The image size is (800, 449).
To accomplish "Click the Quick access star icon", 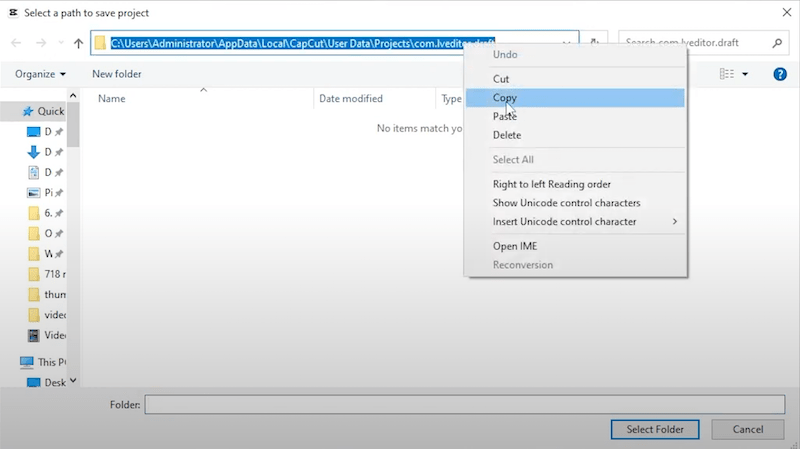I will pyautogui.click(x=28, y=111).
